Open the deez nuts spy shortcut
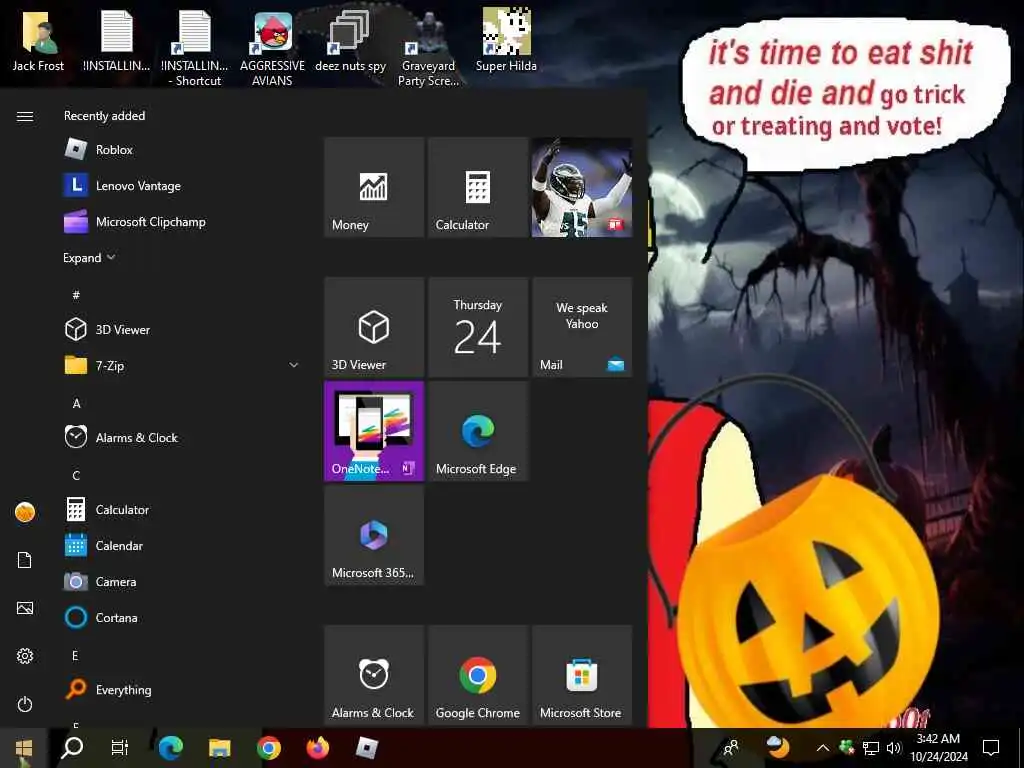1024x768 pixels. tap(350, 42)
